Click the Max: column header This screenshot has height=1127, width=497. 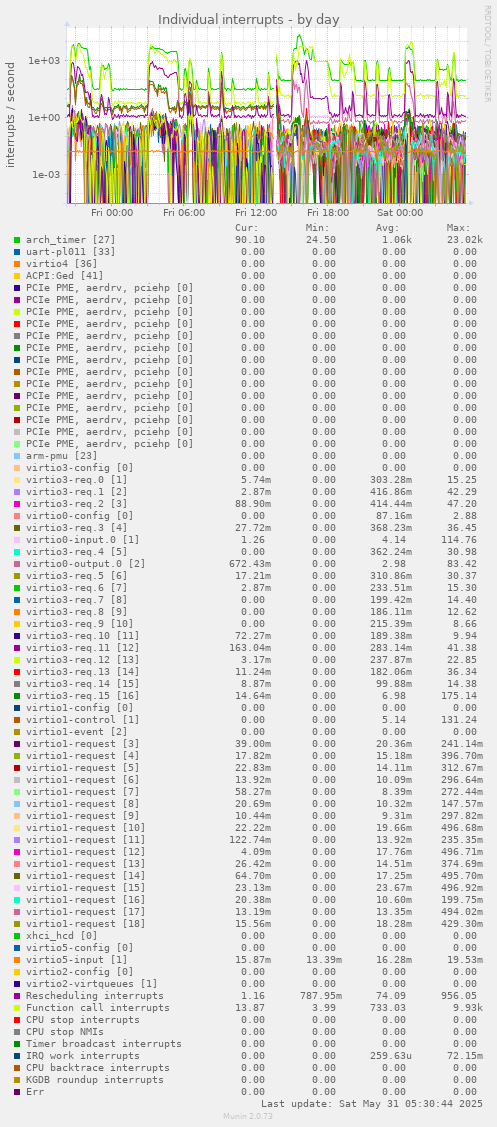[x=458, y=228]
